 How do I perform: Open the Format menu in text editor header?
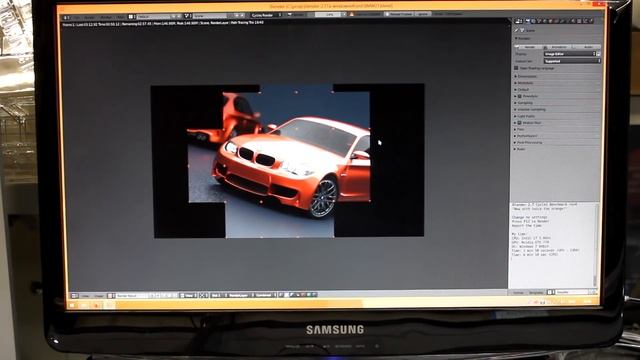point(518,292)
